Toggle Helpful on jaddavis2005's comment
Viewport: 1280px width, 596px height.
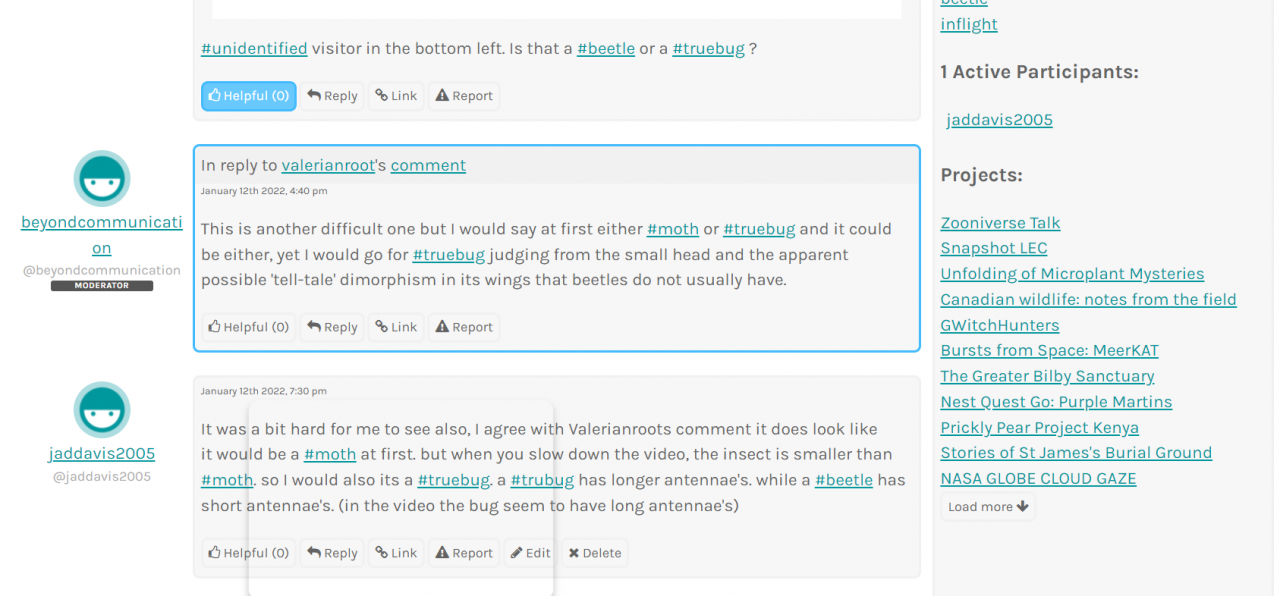pyautogui.click(x=249, y=553)
